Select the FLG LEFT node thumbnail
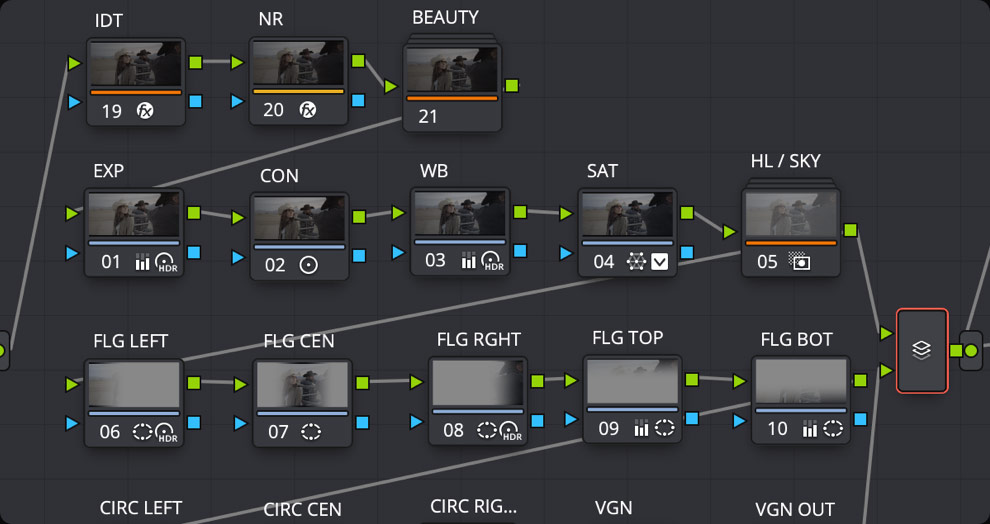Viewport: 990px width, 524px height. coord(134,384)
